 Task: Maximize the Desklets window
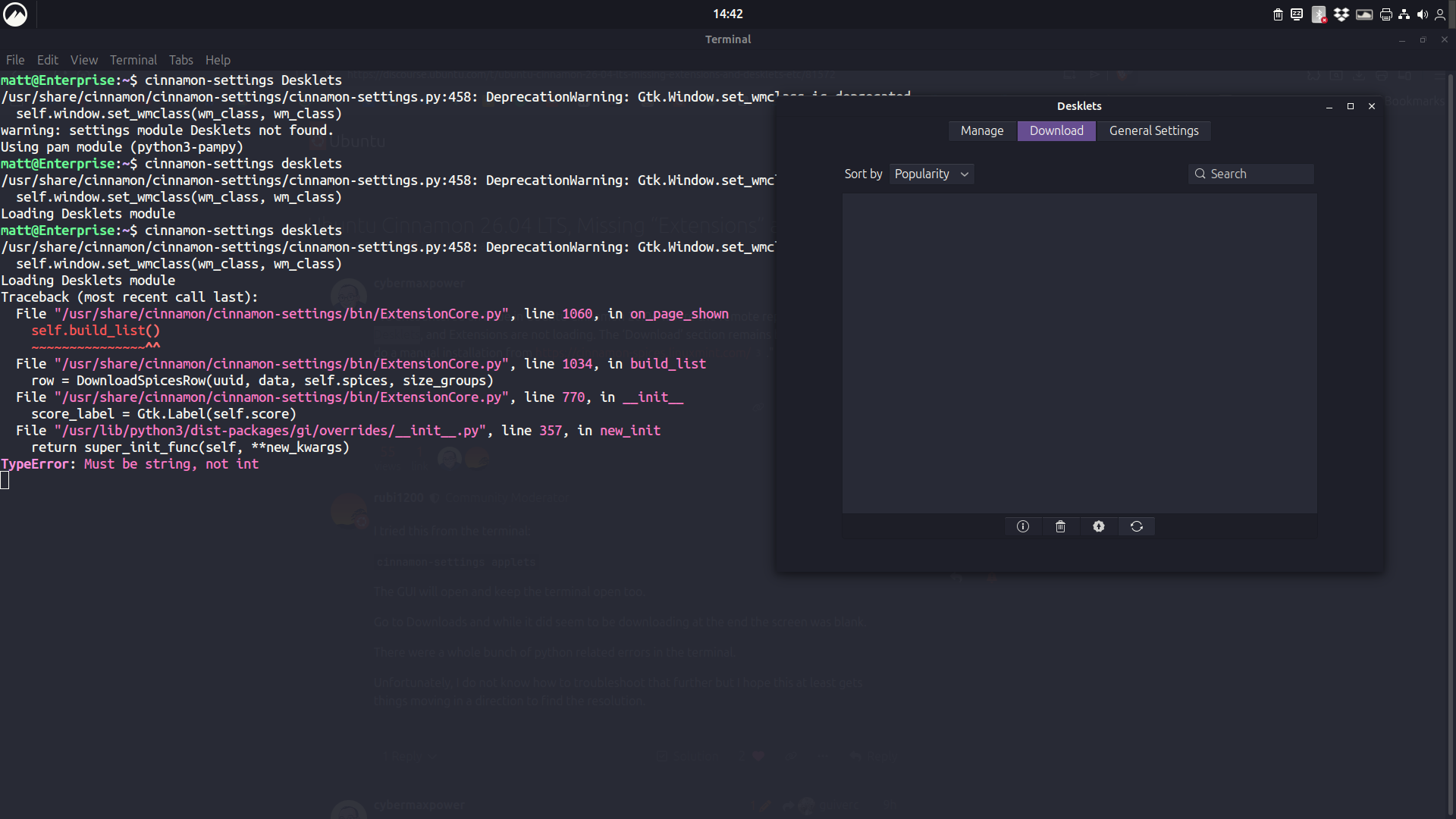[1351, 106]
